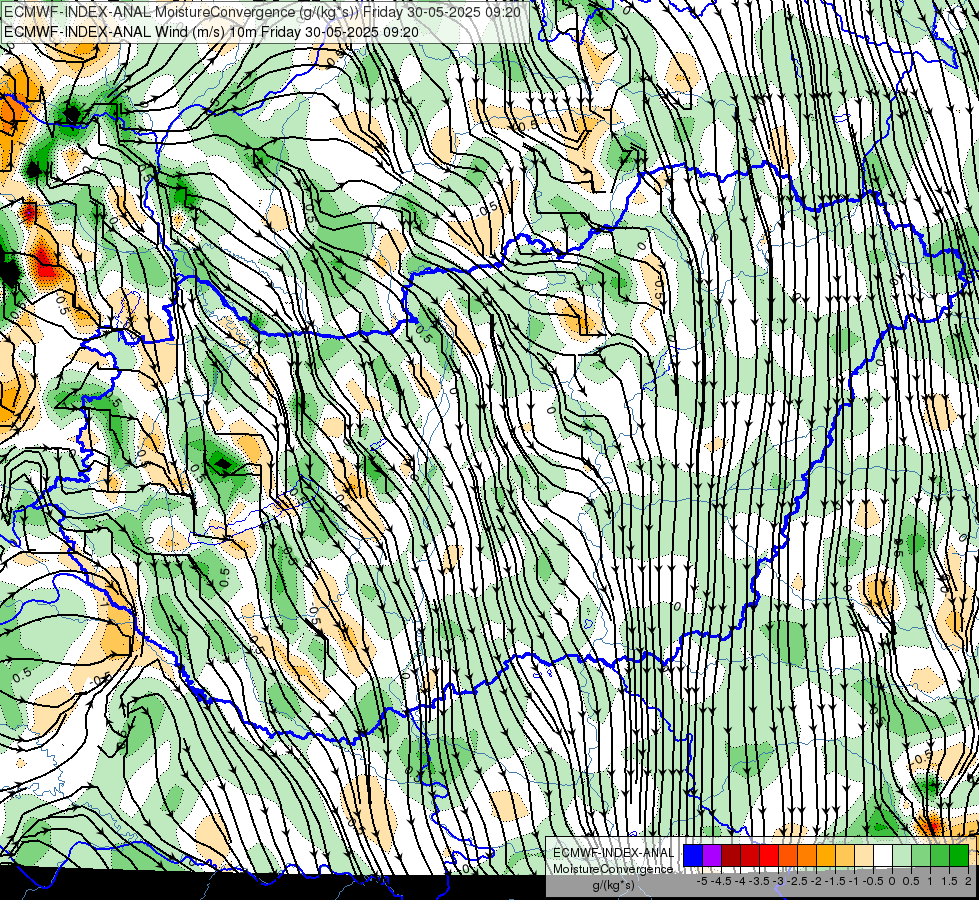Click the 1.5 legend scale value

coord(949,881)
